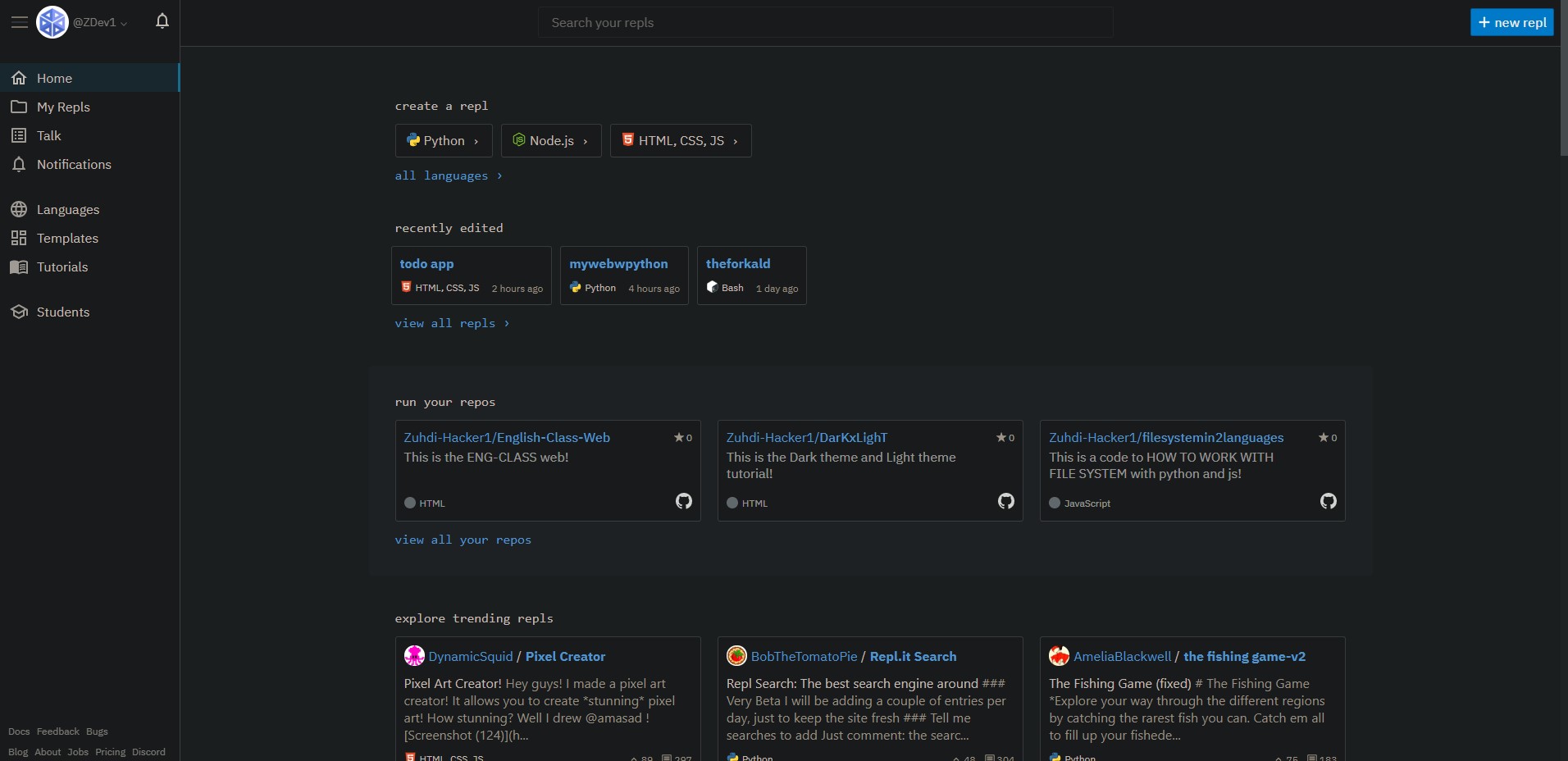Click DynamicSquid avatar image

click(x=414, y=656)
